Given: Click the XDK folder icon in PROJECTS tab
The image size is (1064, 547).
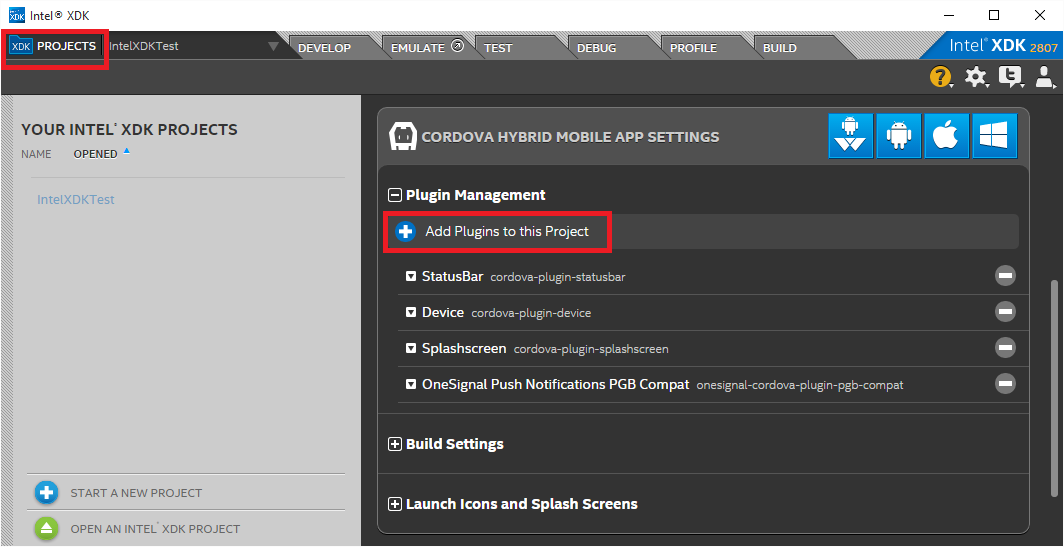Looking at the screenshot, I should 21,46.
